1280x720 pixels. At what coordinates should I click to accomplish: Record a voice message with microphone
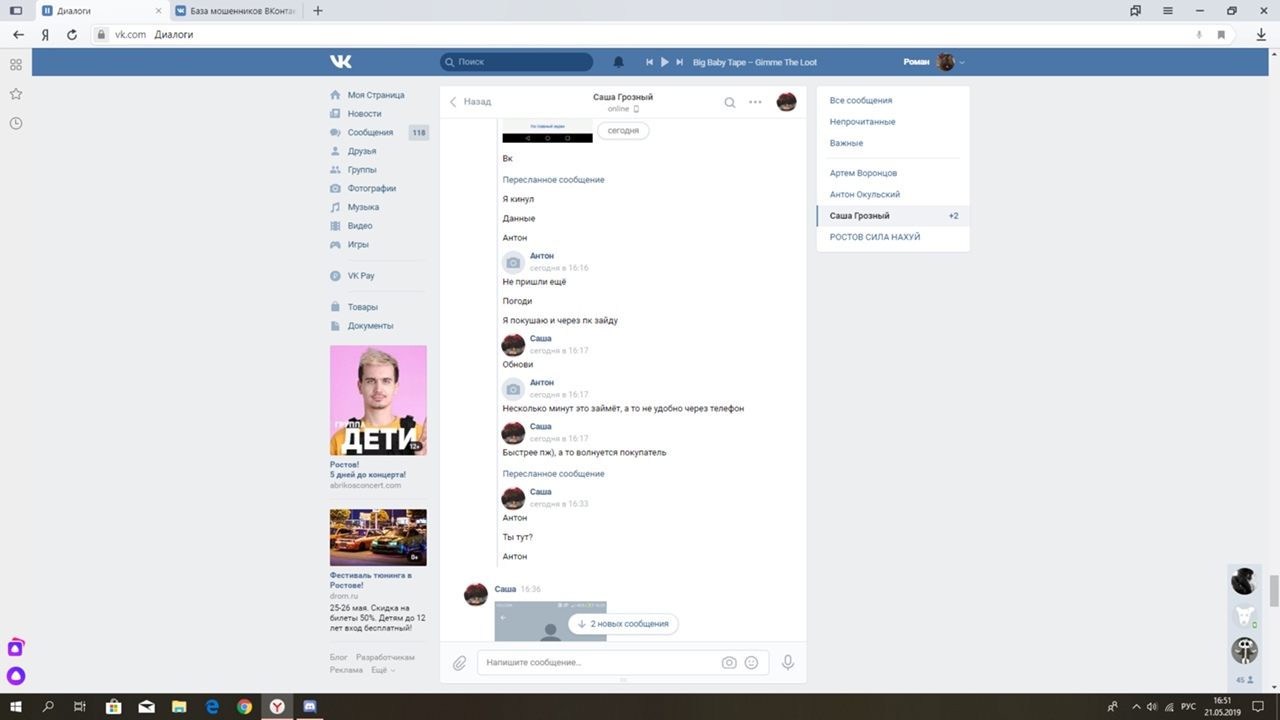click(788, 662)
